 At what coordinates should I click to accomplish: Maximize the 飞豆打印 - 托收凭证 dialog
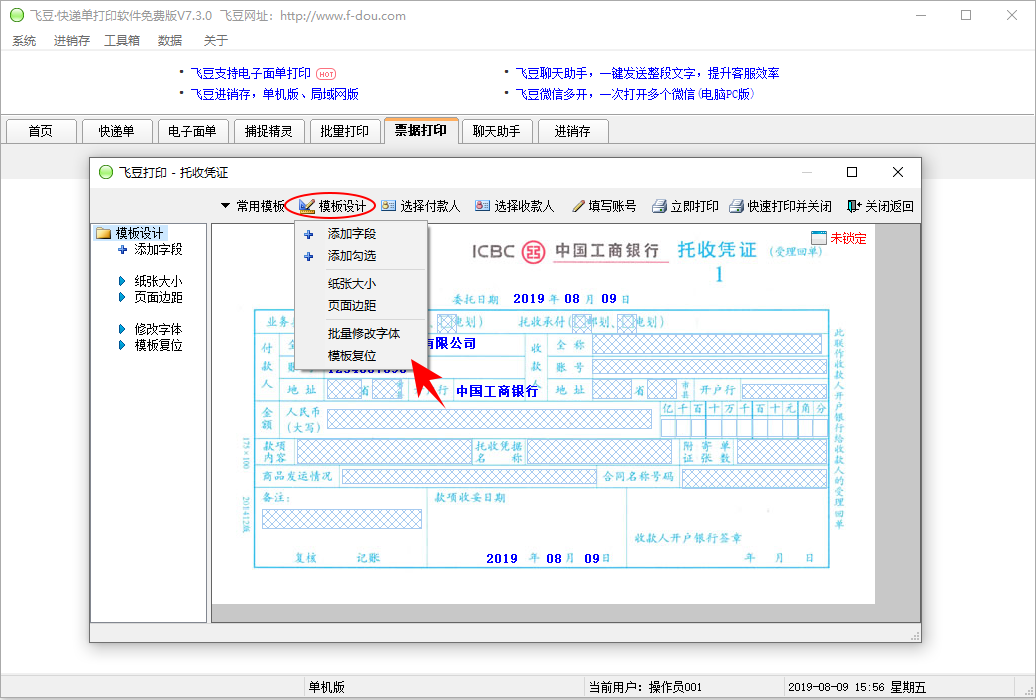[x=852, y=172]
